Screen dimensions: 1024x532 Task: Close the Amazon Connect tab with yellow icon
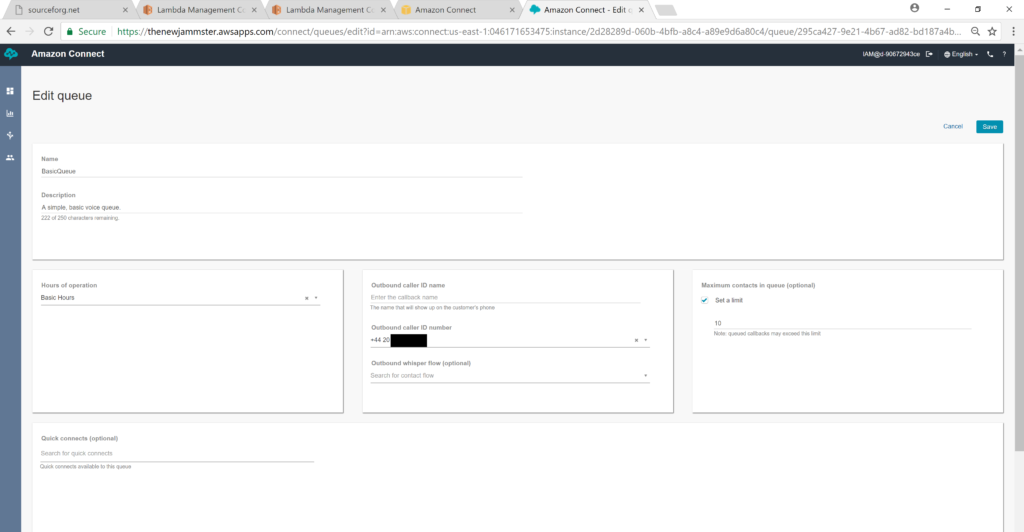(512, 10)
